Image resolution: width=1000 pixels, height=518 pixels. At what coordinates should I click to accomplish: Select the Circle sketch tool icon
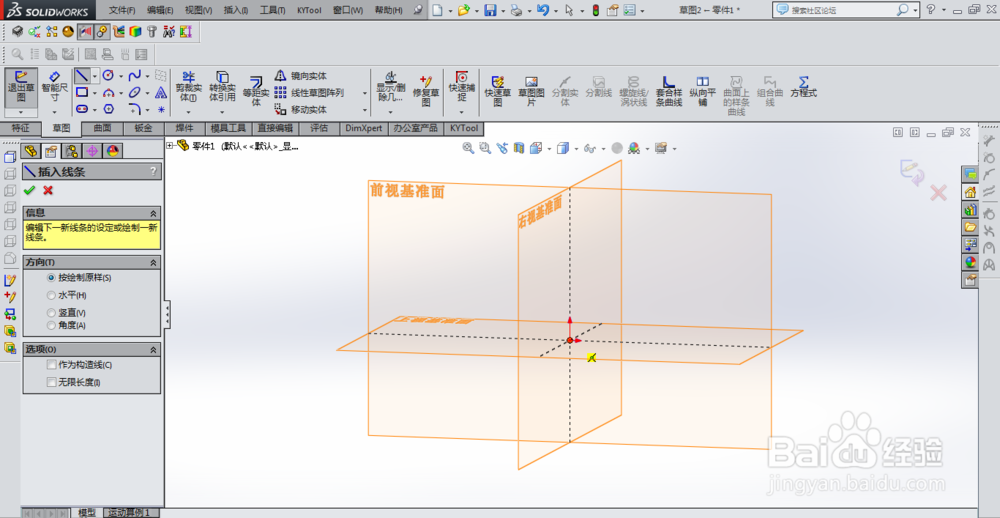tap(108, 76)
